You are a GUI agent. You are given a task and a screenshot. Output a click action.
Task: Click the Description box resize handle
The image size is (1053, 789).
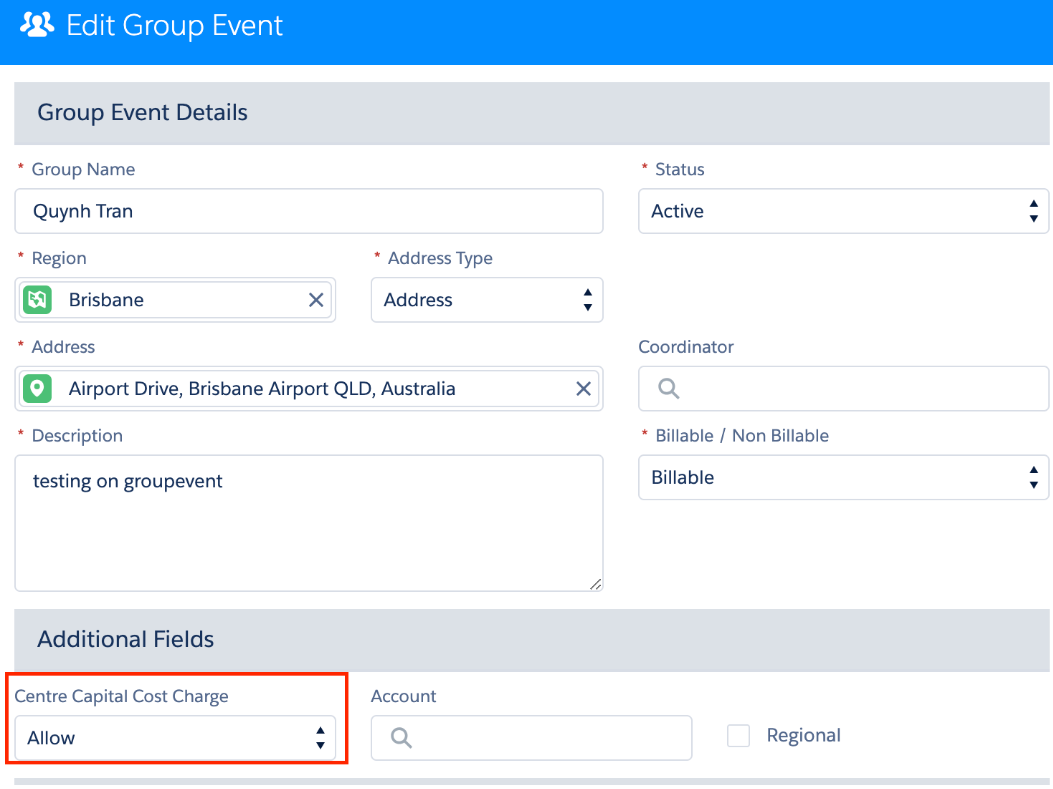[x=596, y=584]
